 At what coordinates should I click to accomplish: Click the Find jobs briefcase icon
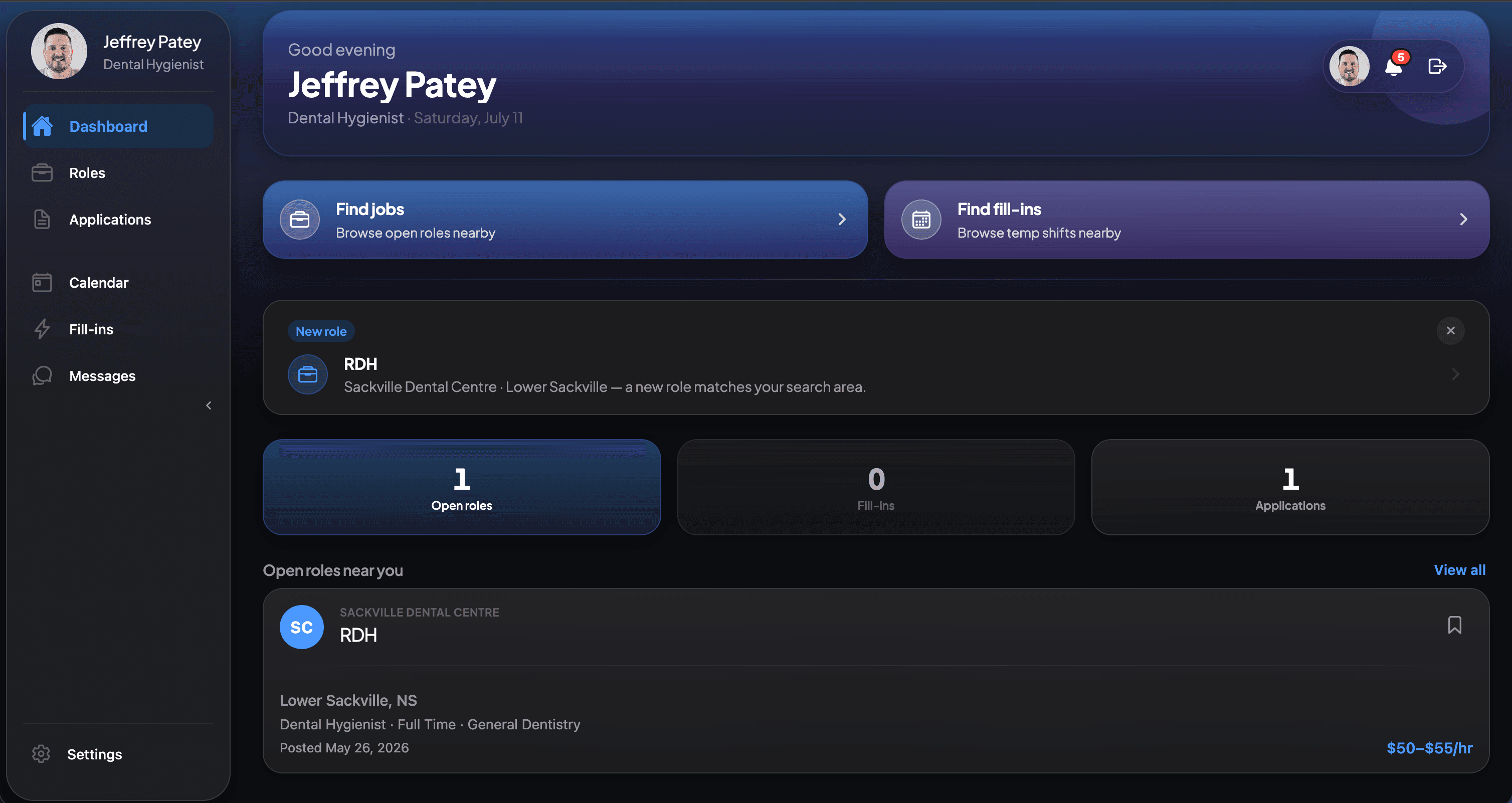point(300,220)
